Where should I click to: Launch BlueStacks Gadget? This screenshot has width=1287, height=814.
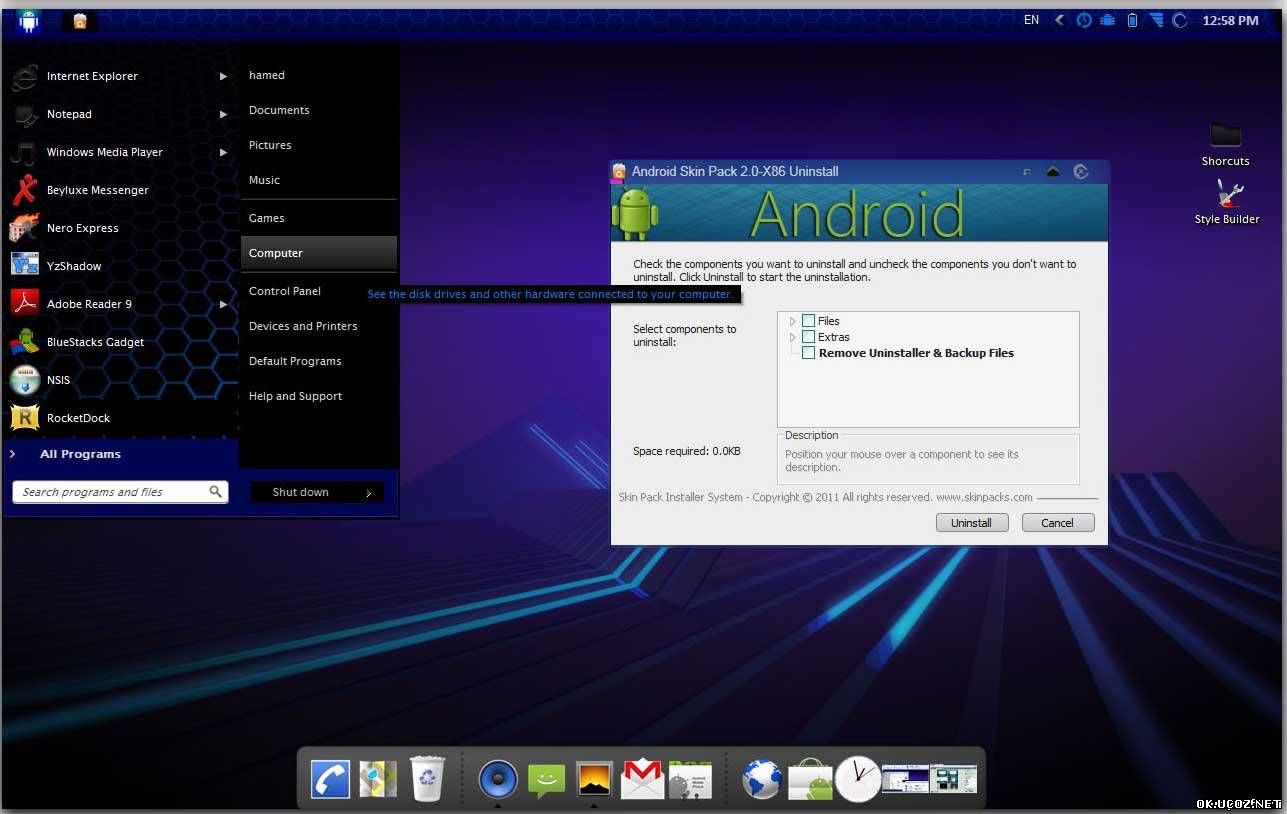pyautogui.click(x=121, y=342)
